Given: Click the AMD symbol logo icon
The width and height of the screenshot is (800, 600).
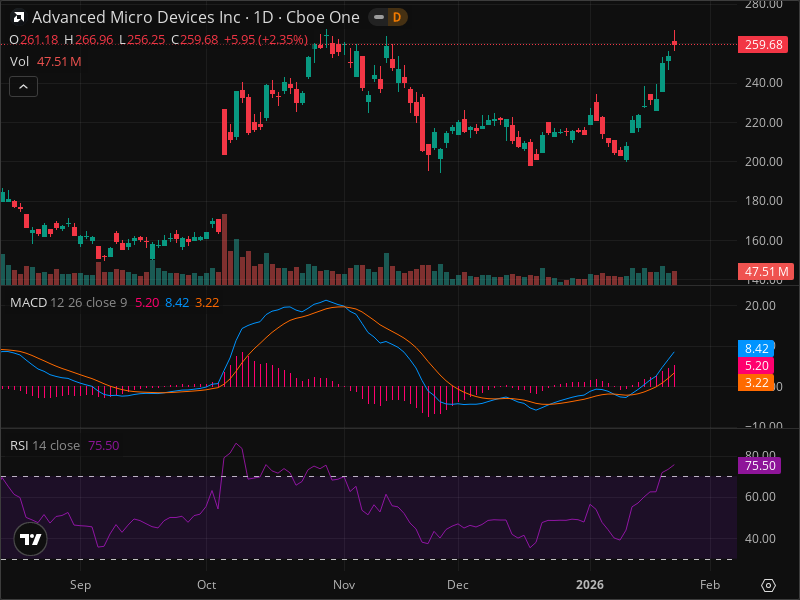Looking at the screenshot, I should [x=18, y=17].
